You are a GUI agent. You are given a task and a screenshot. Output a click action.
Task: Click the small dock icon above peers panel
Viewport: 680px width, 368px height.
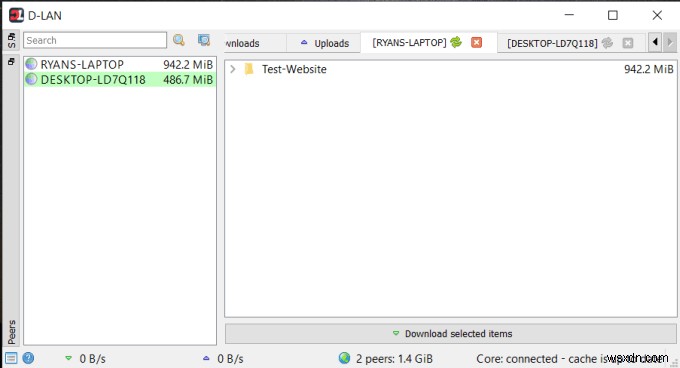click(11, 62)
